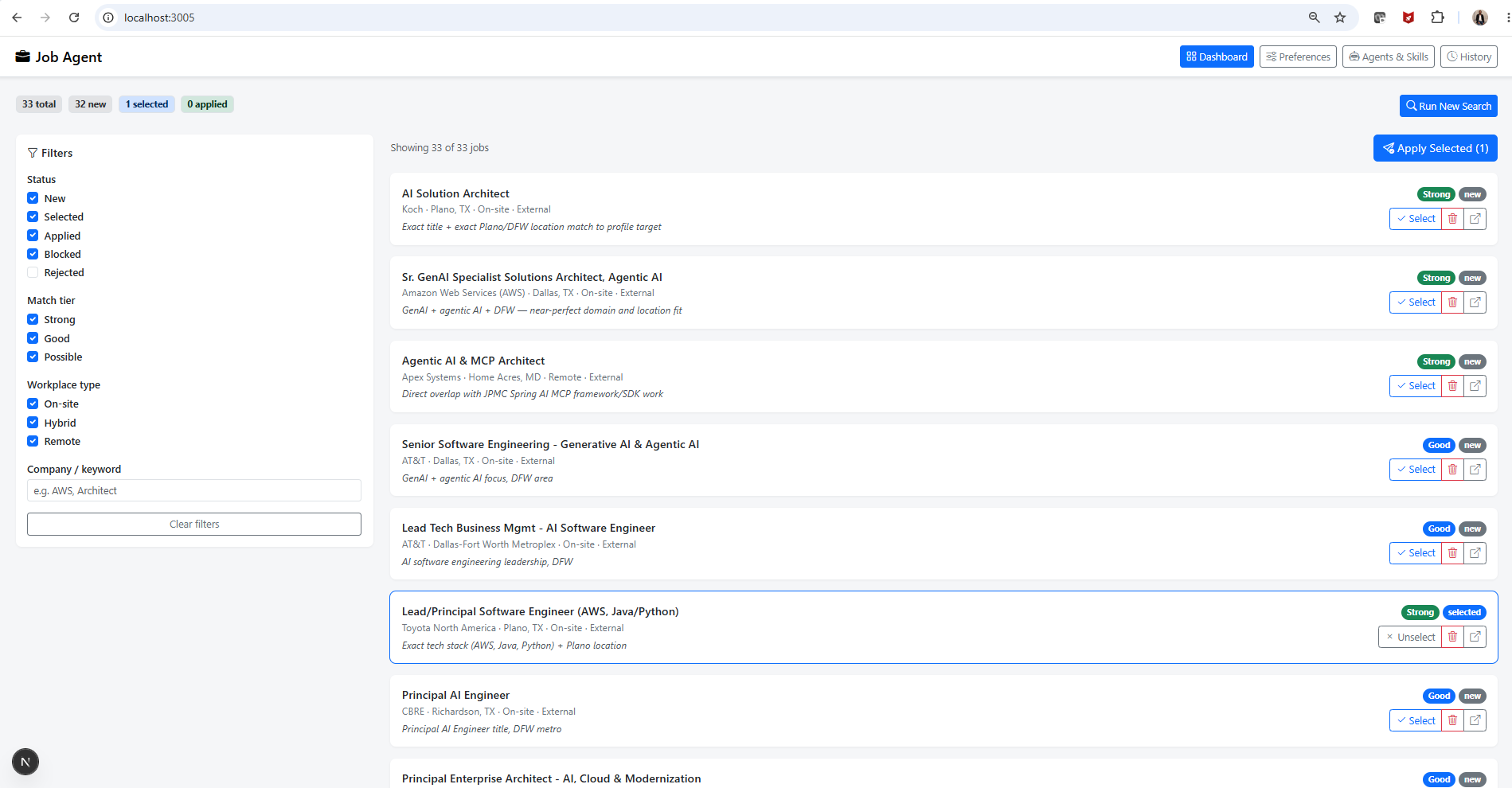
Task: Click the Agentic AI & MCP Architect title
Action: [473, 361]
